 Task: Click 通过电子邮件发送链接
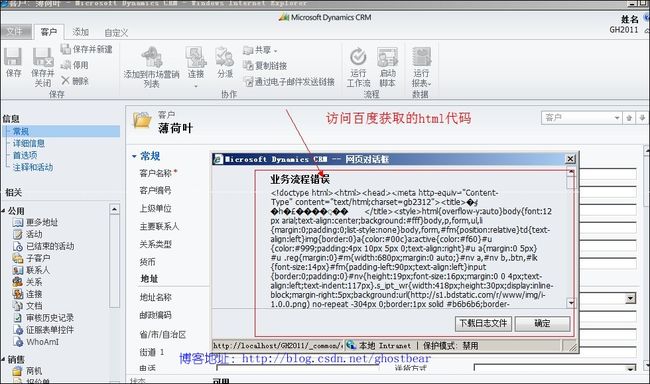[289, 82]
